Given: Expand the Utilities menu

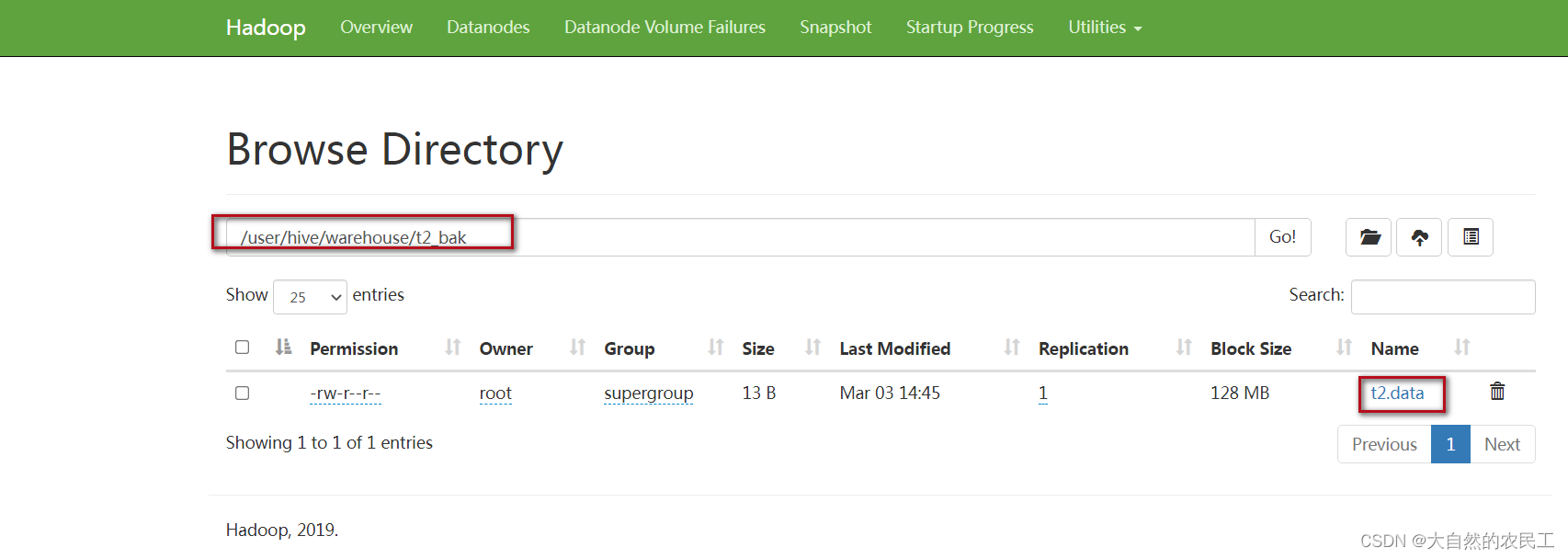Looking at the screenshot, I should pyautogui.click(x=1105, y=28).
